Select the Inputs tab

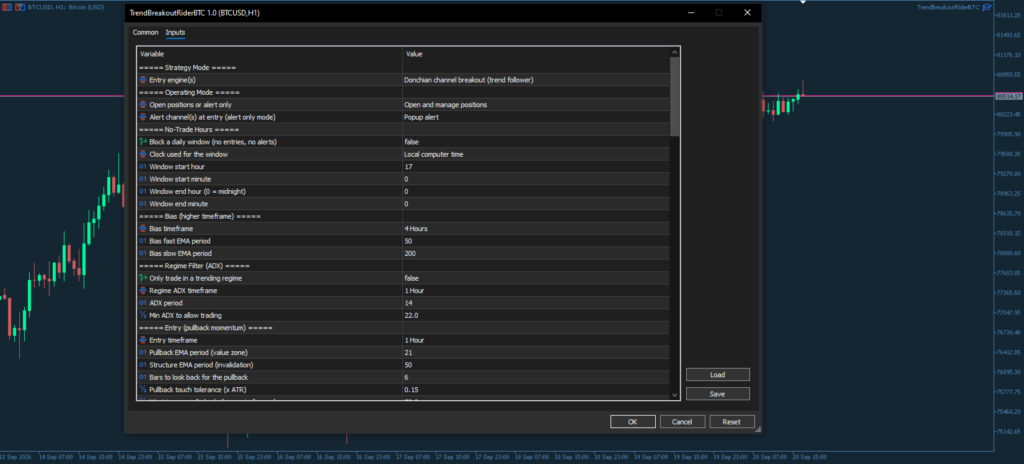[x=175, y=32]
